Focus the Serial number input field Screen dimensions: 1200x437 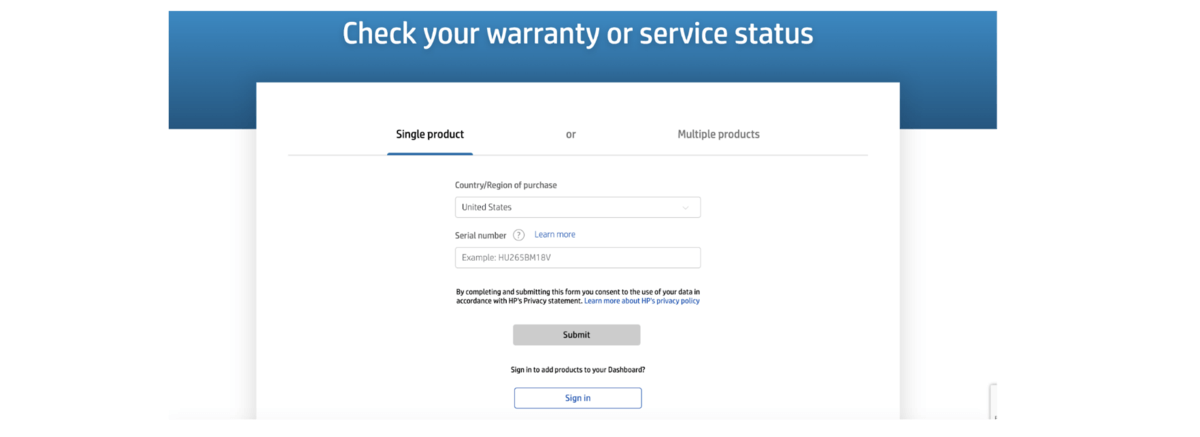tap(577, 258)
